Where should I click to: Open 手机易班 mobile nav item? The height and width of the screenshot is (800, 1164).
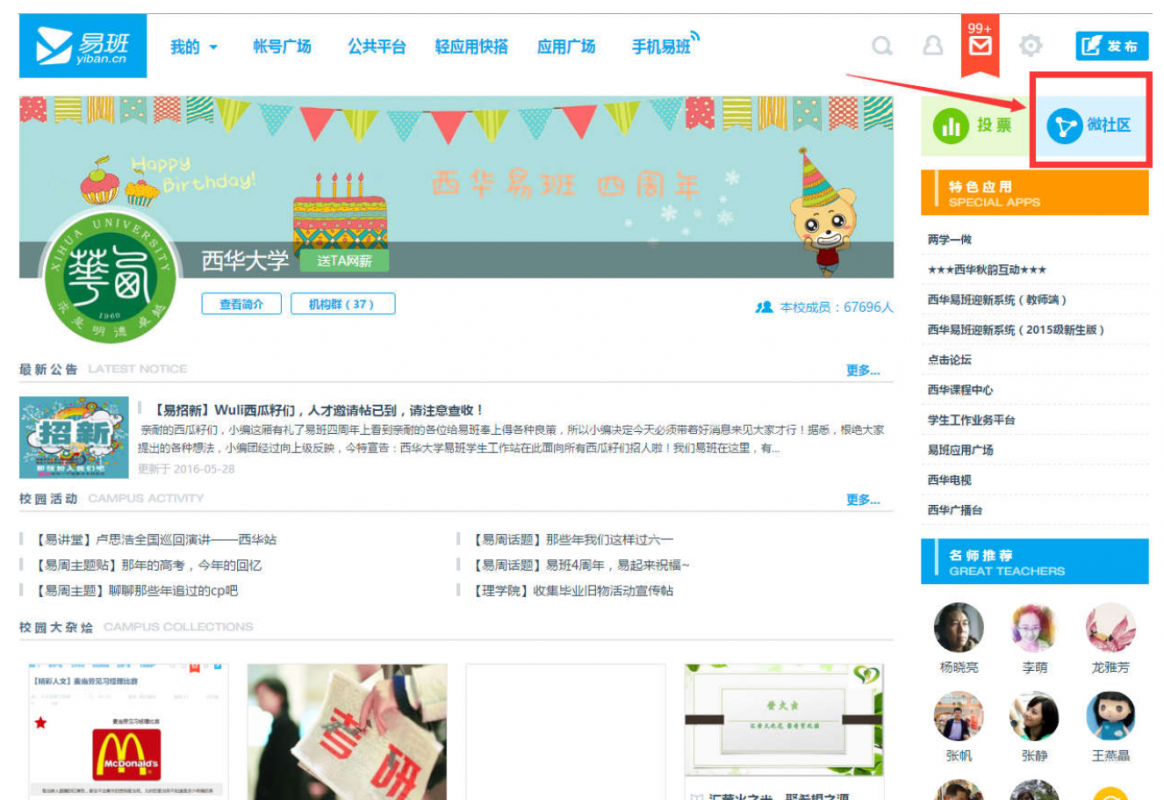tap(662, 47)
